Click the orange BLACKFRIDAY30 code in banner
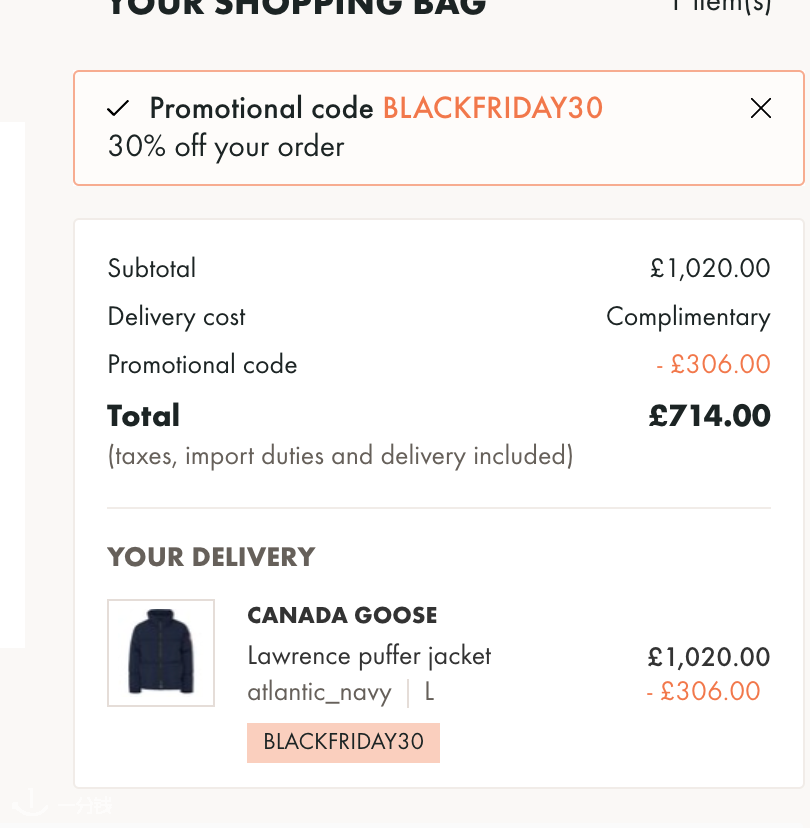 pos(493,108)
